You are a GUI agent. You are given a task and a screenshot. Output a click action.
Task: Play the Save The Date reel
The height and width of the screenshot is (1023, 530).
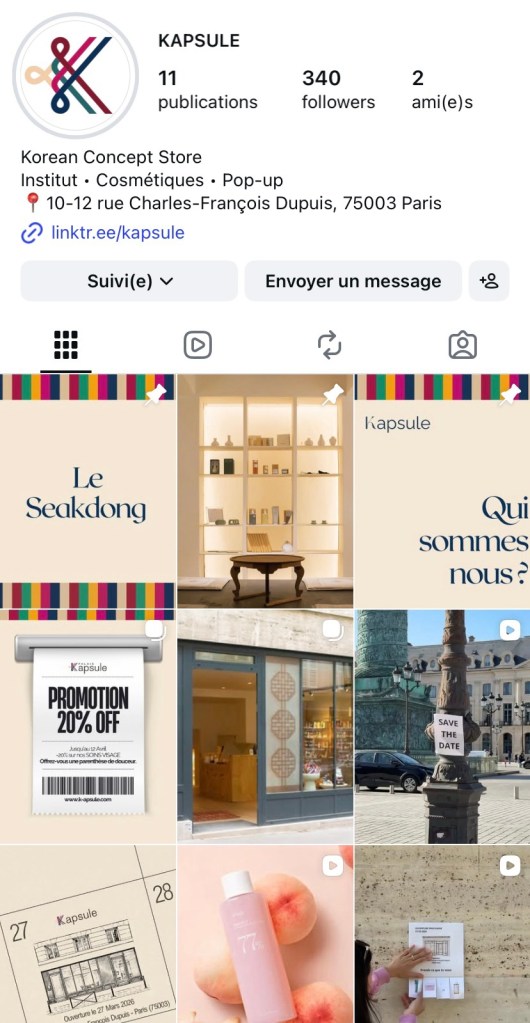click(443, 726)
